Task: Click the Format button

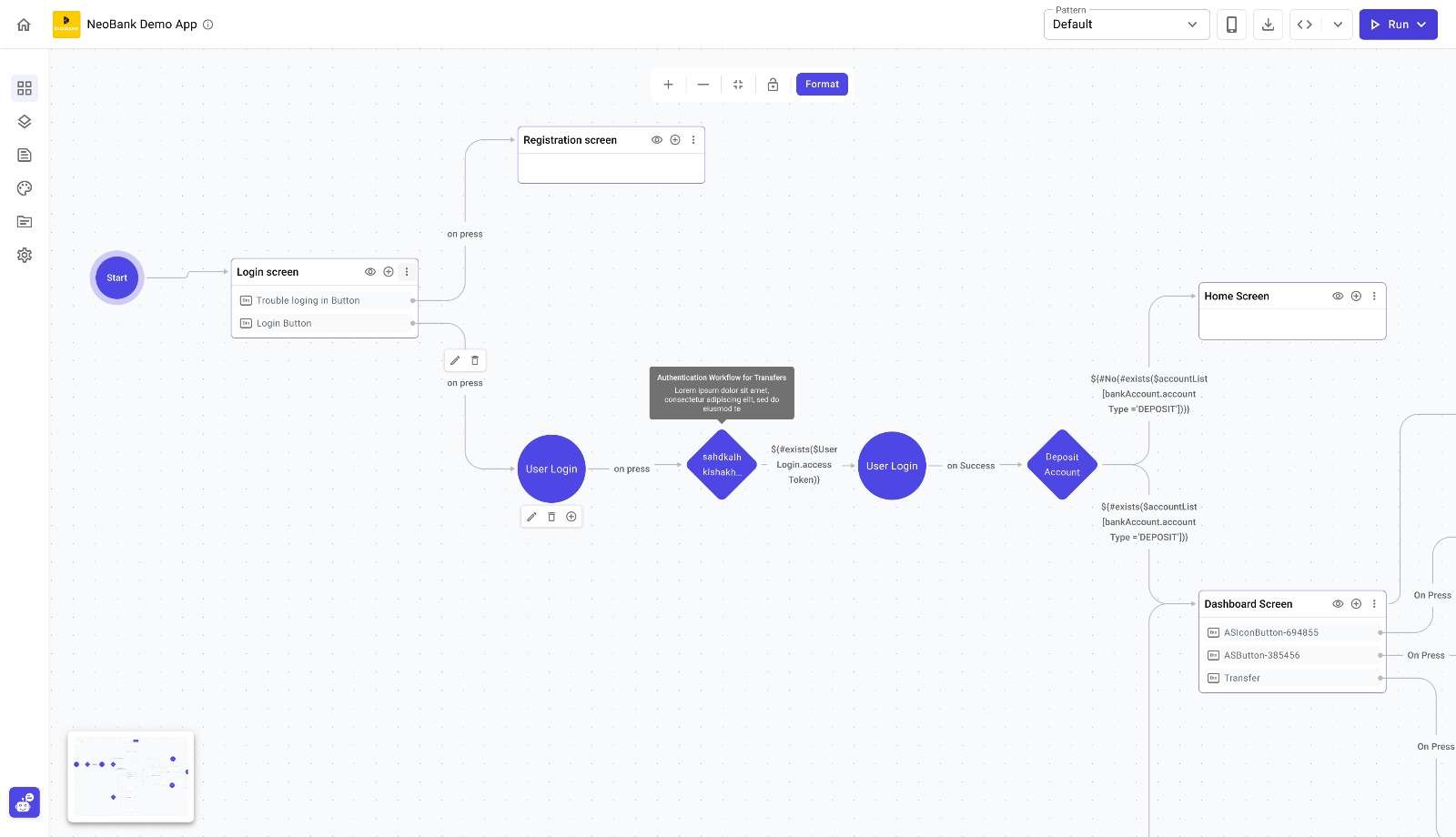Action: (x=822, y=85)
